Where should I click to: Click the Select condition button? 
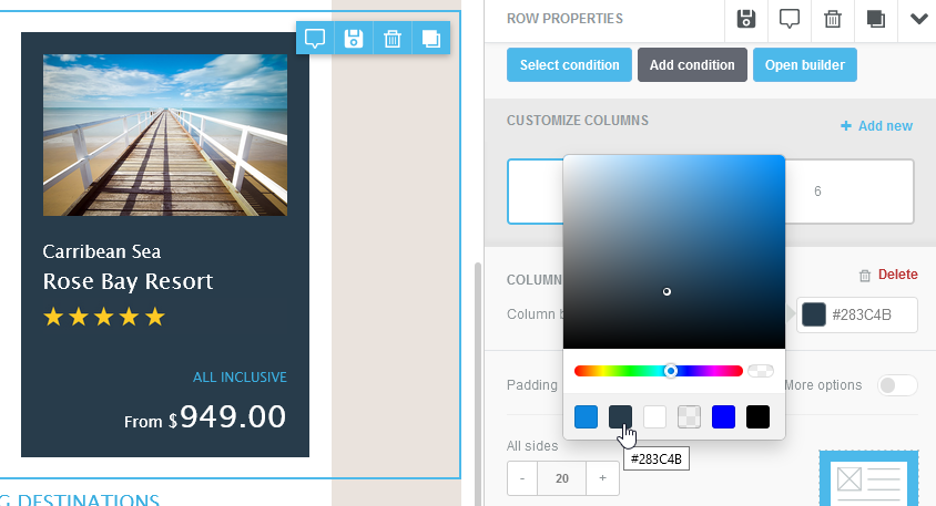pyautogui.click(x=569, y=65)
